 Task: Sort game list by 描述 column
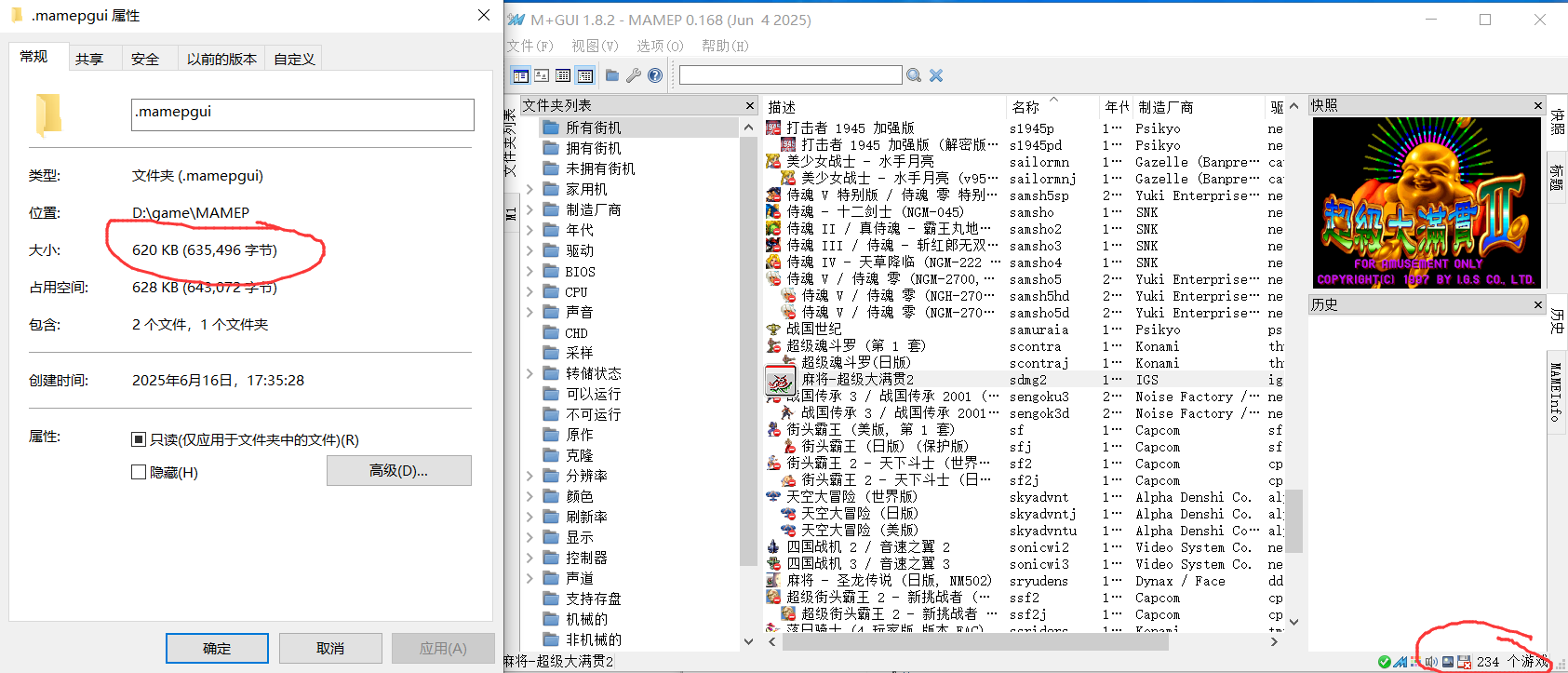pos(884,107)
